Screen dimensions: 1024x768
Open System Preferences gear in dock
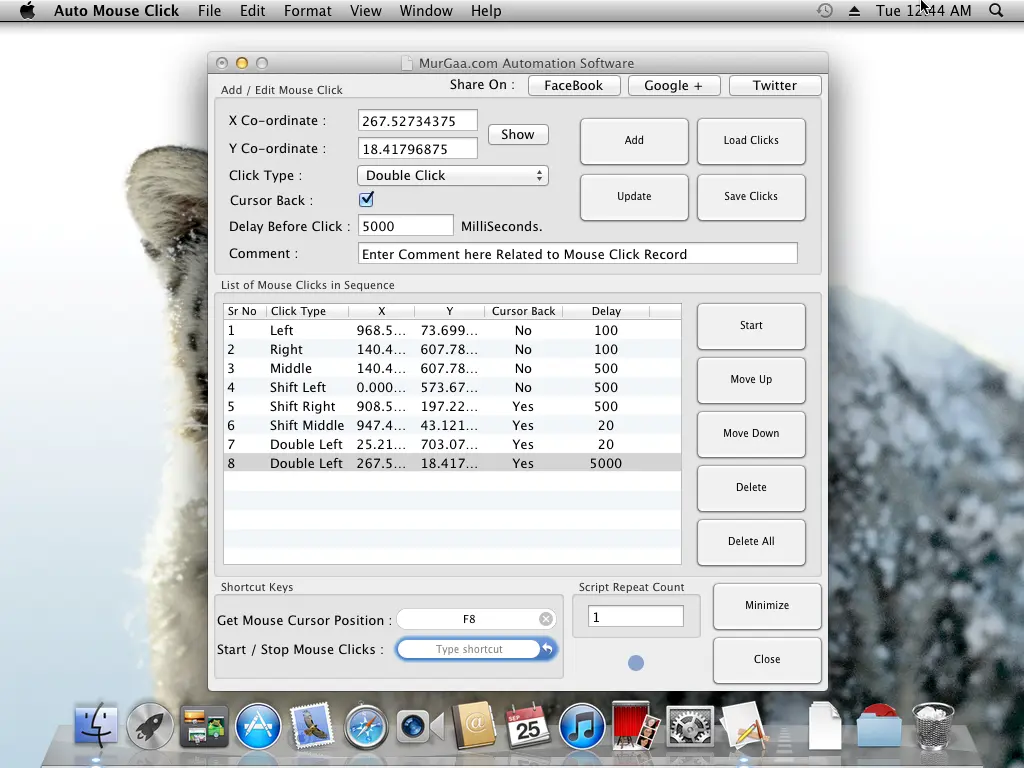click(x=690, y=726)
